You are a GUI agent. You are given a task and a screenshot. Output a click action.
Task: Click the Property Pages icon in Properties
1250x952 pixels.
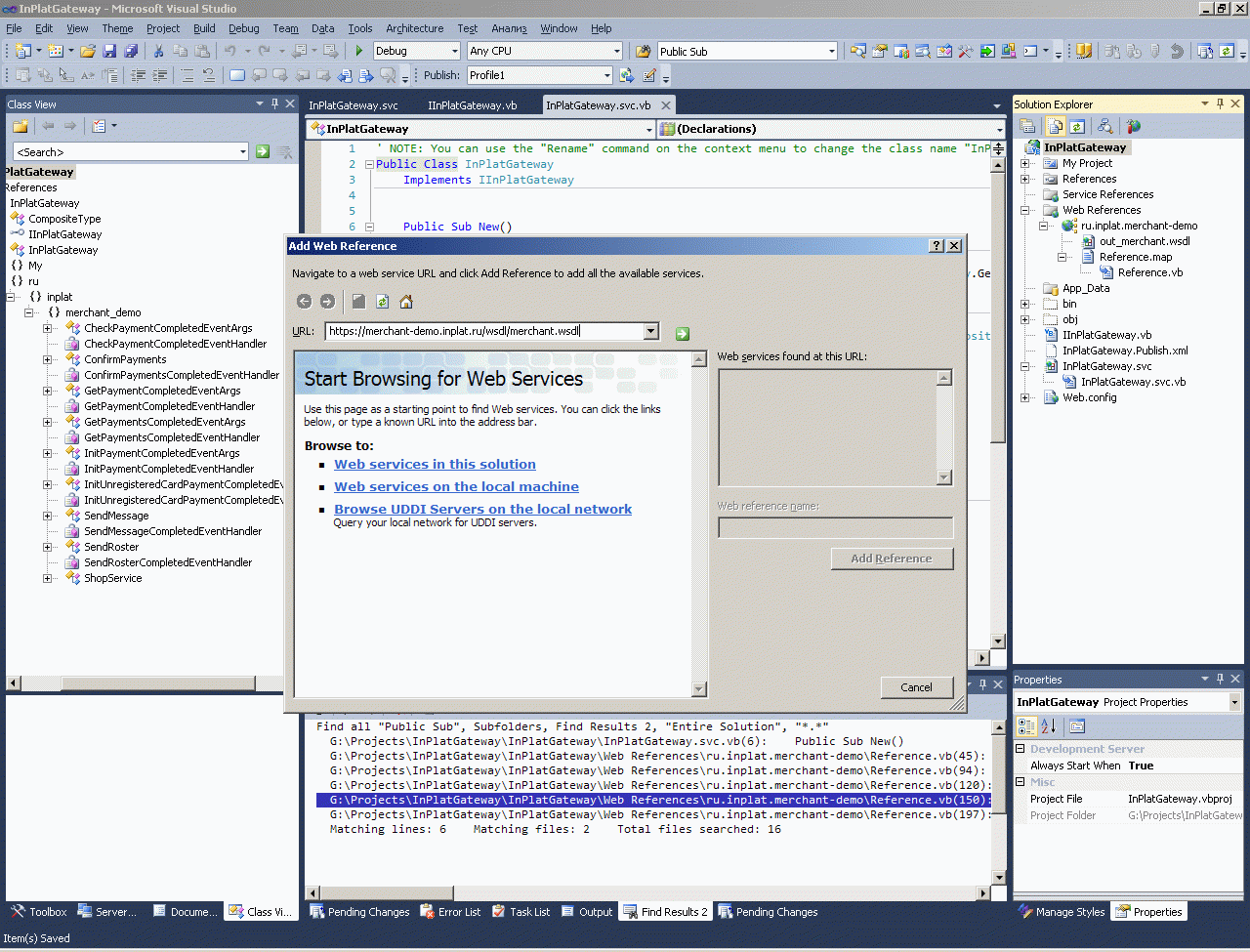[x=1077, y=725]
